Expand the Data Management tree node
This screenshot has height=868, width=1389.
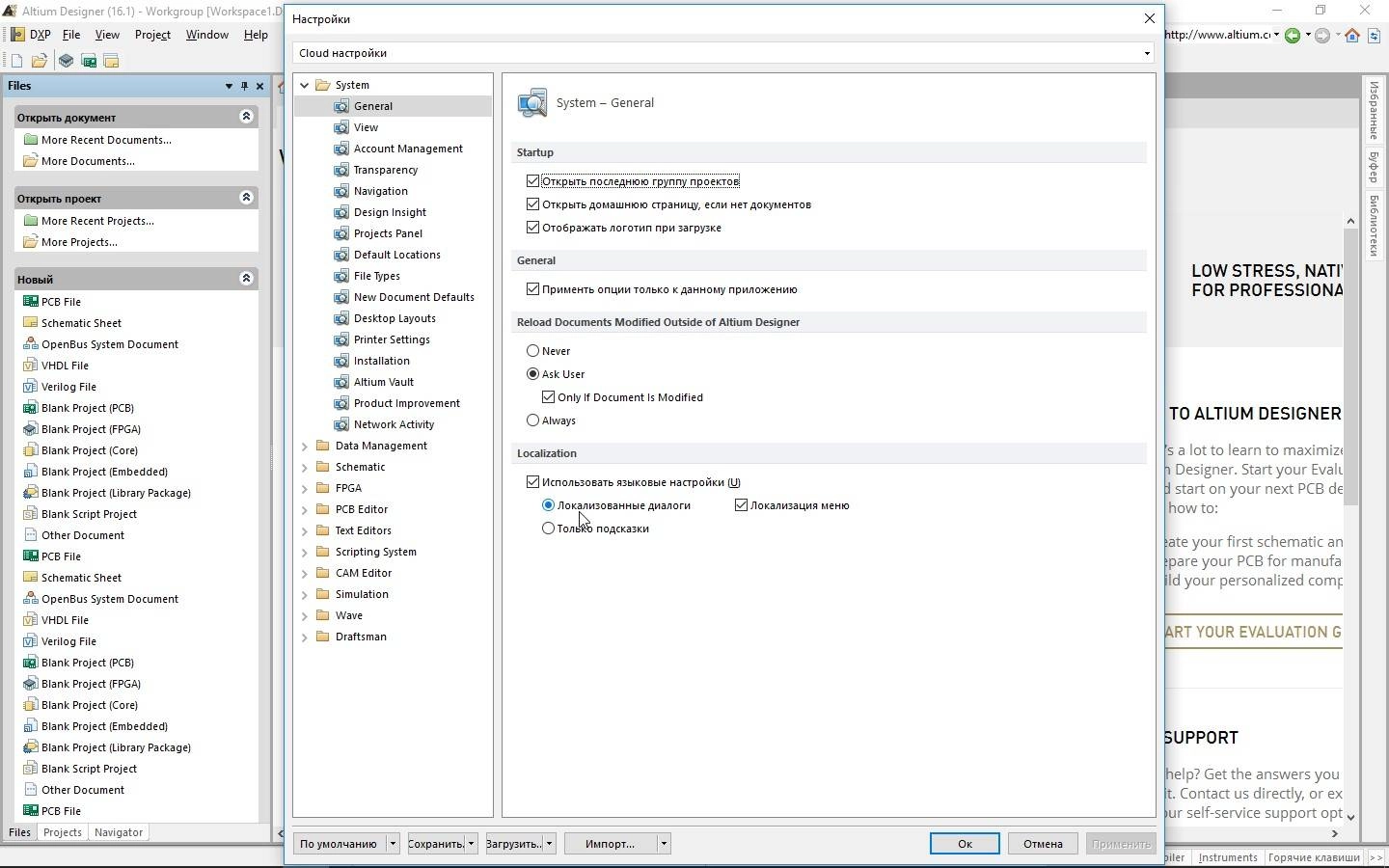tap(305, 446)
